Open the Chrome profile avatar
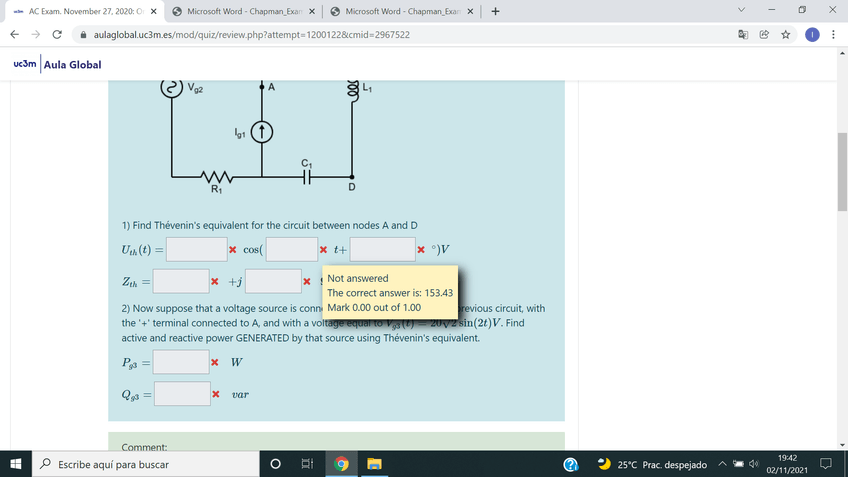Screen dimensions: 848x477 click(811, 34)
